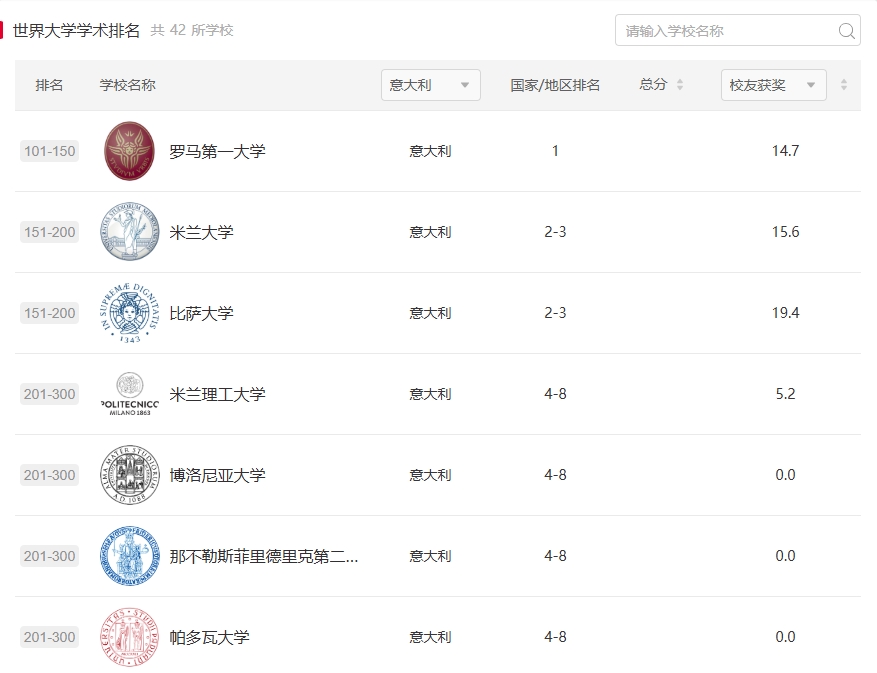
Task: Open the 校友获奖 indicator dropdown
Action: click(x=774, y=85)
